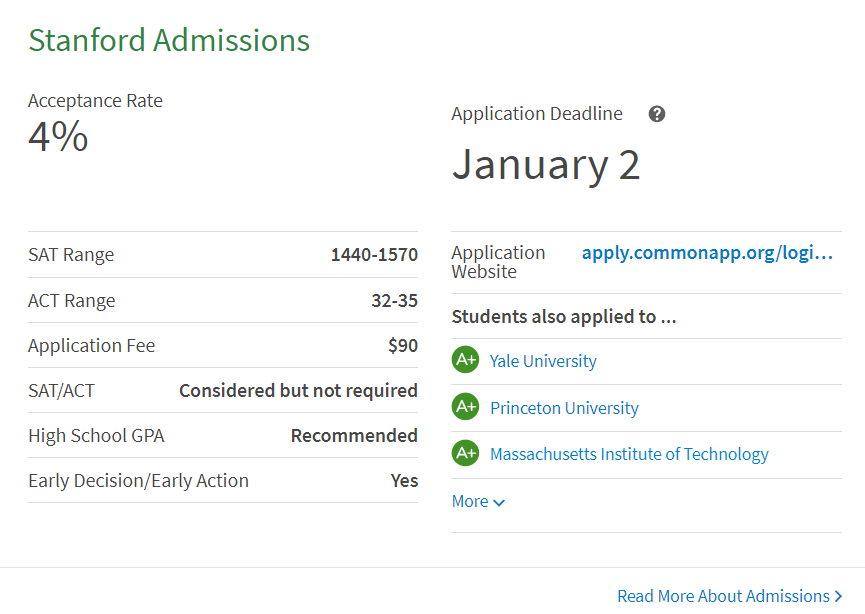Image resolution: width=865 pixels, height=614 pixels.
Task: Click the High School GPA Recommended value
Action: coord(354,436)
